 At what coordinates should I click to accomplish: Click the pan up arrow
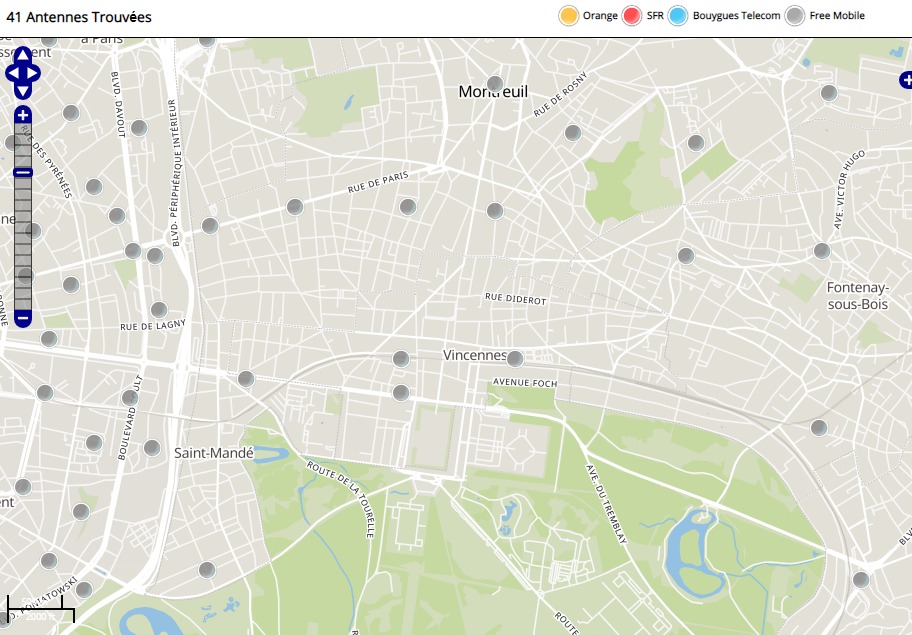coord(23,55)
